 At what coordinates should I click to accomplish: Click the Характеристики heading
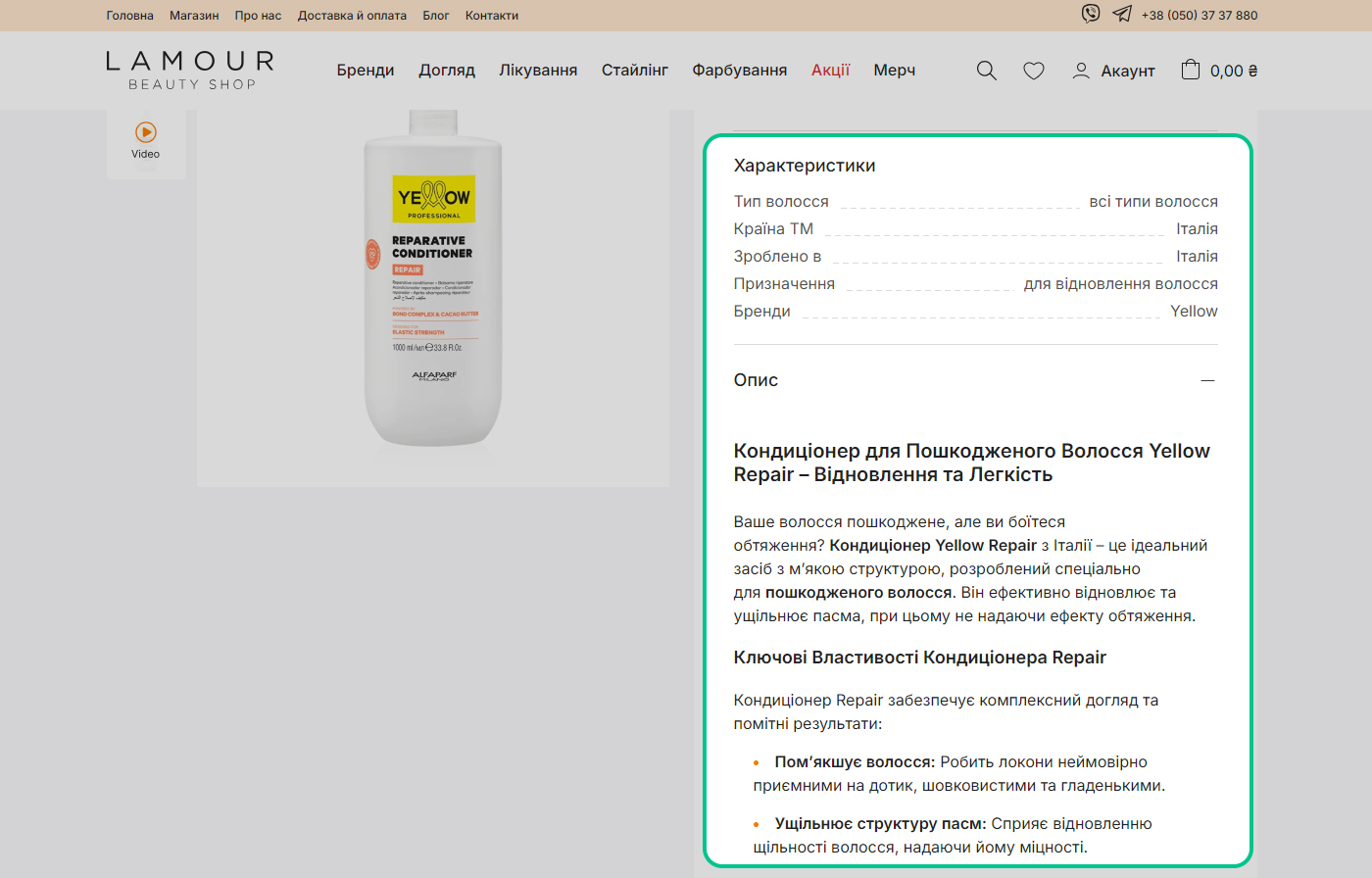(805, 166)
